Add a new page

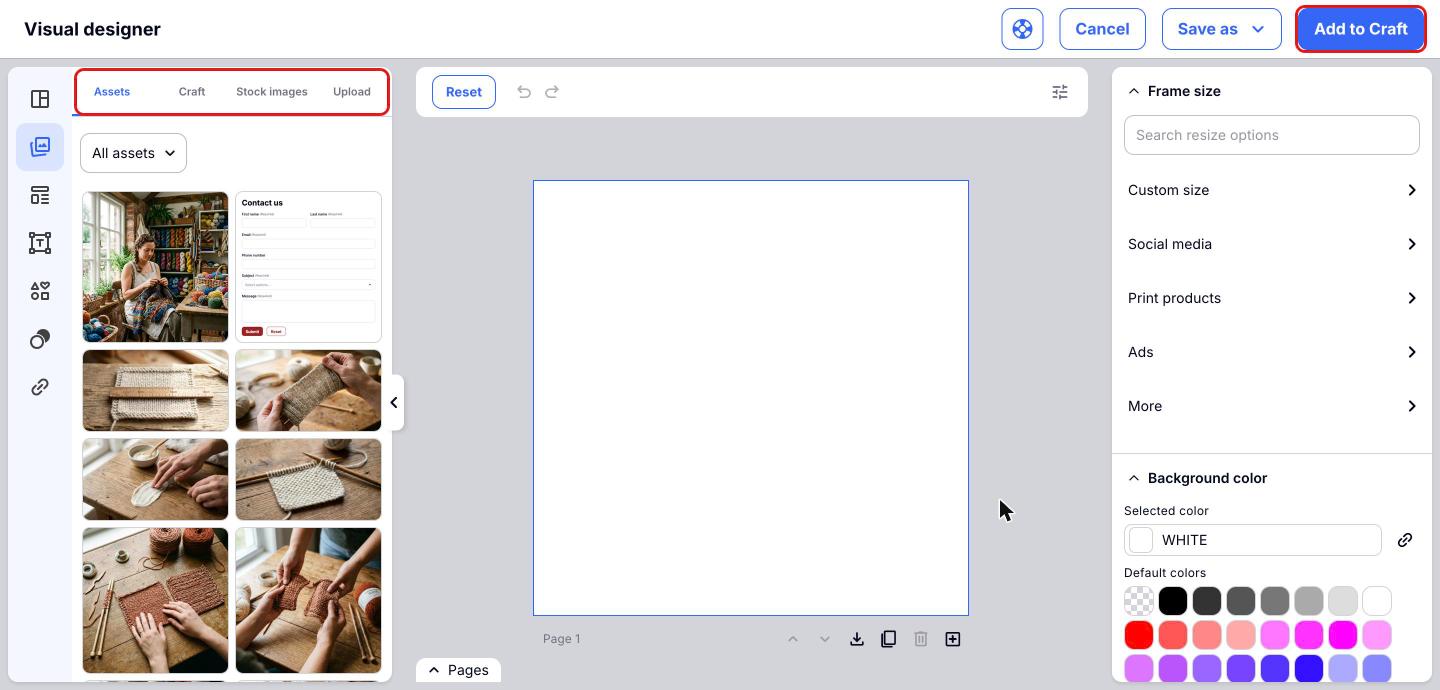(953, 639)
